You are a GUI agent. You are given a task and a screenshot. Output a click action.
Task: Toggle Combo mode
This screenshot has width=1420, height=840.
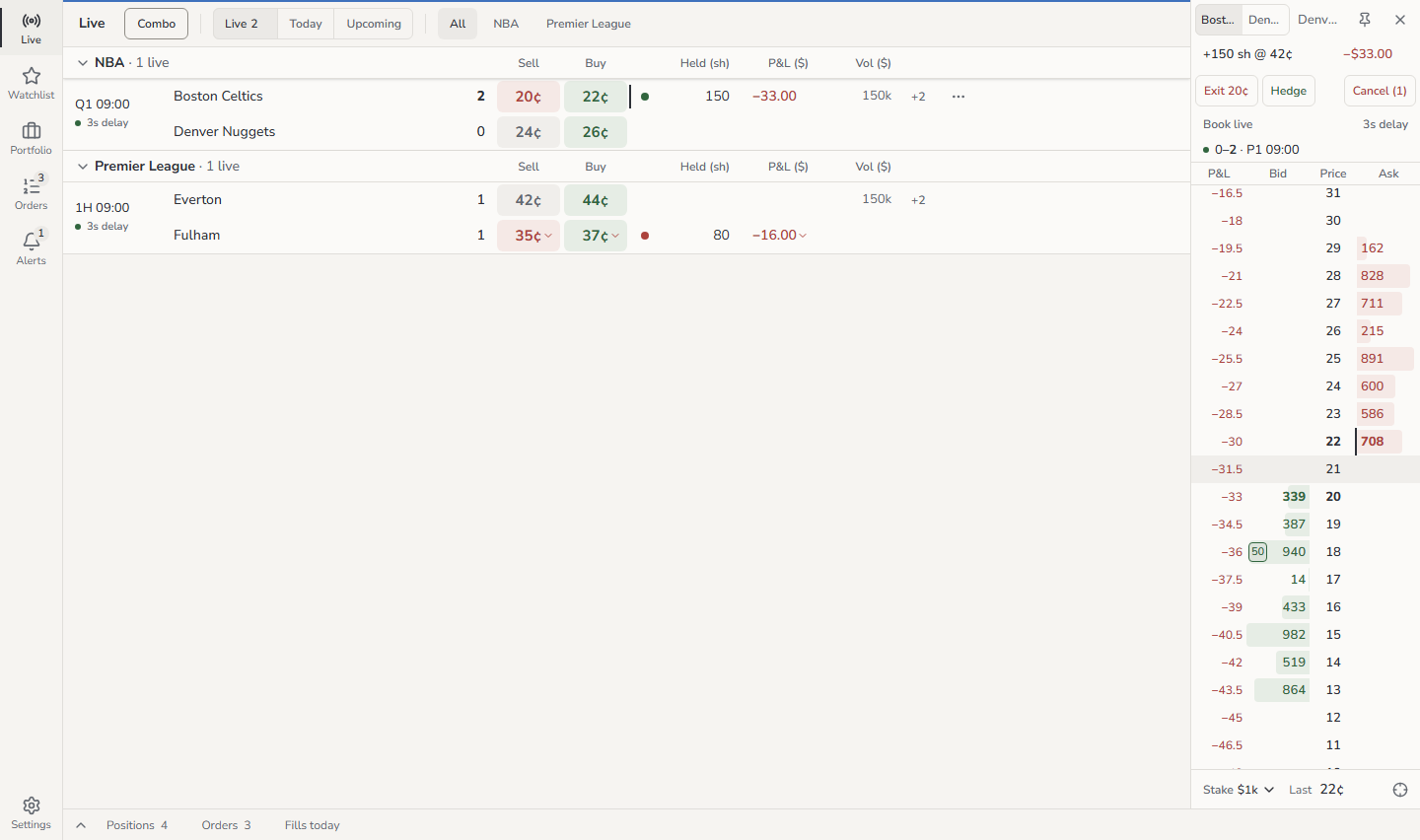pos(157,24)
